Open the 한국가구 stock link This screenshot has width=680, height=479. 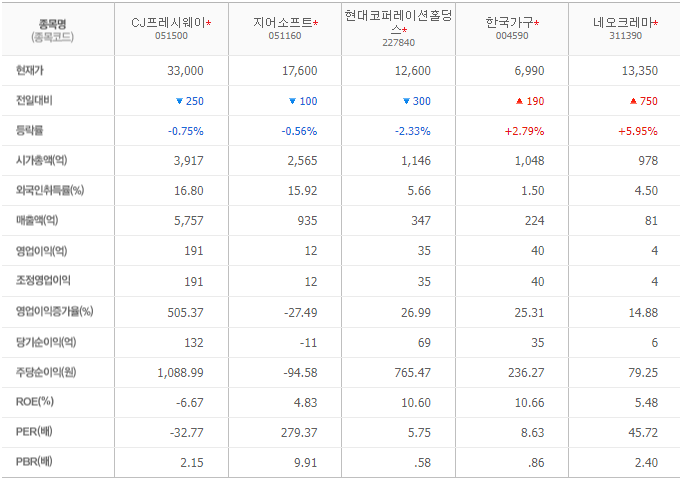pos(509,23)
